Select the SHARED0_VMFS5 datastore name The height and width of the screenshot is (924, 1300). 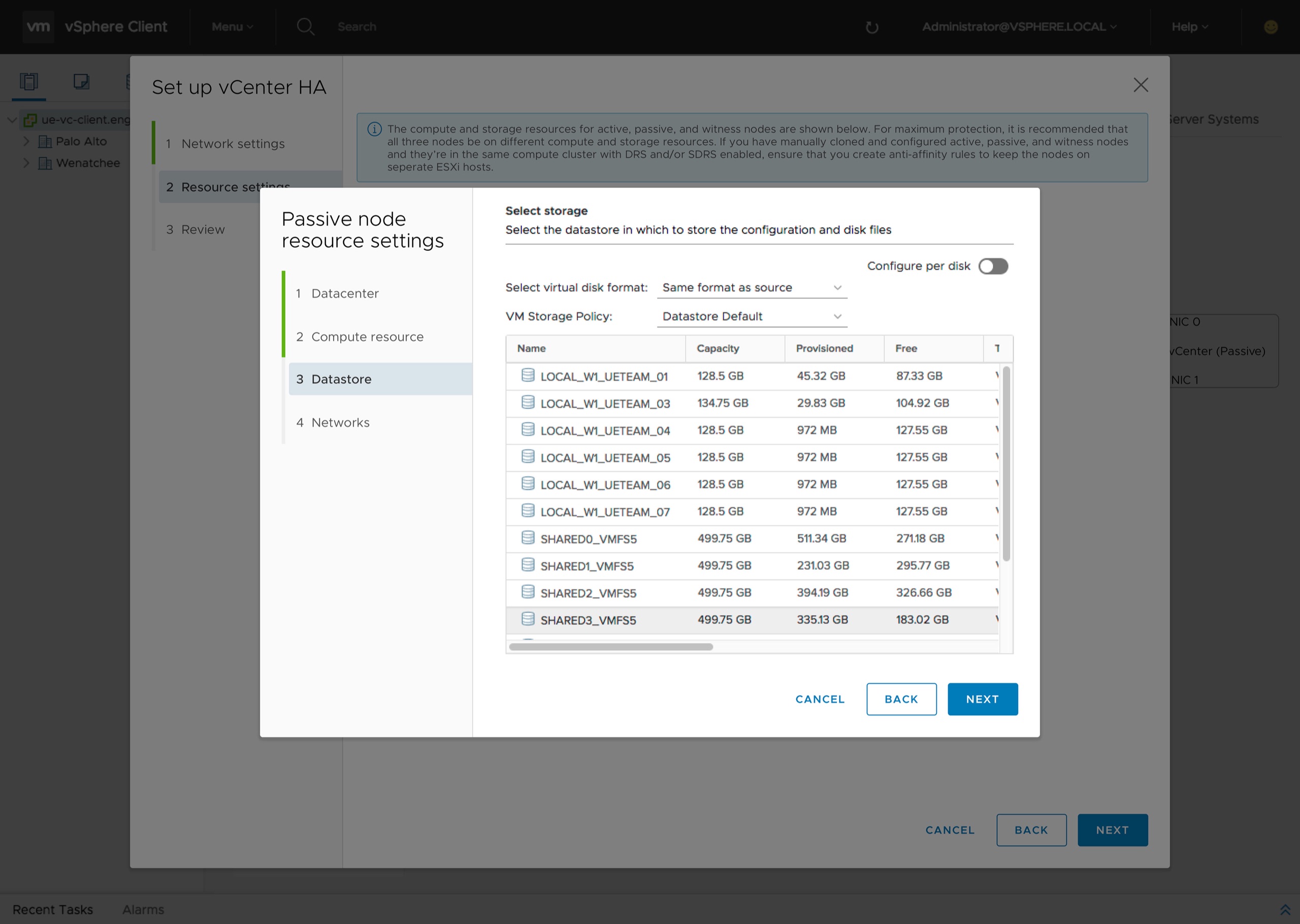coord(588,539)
